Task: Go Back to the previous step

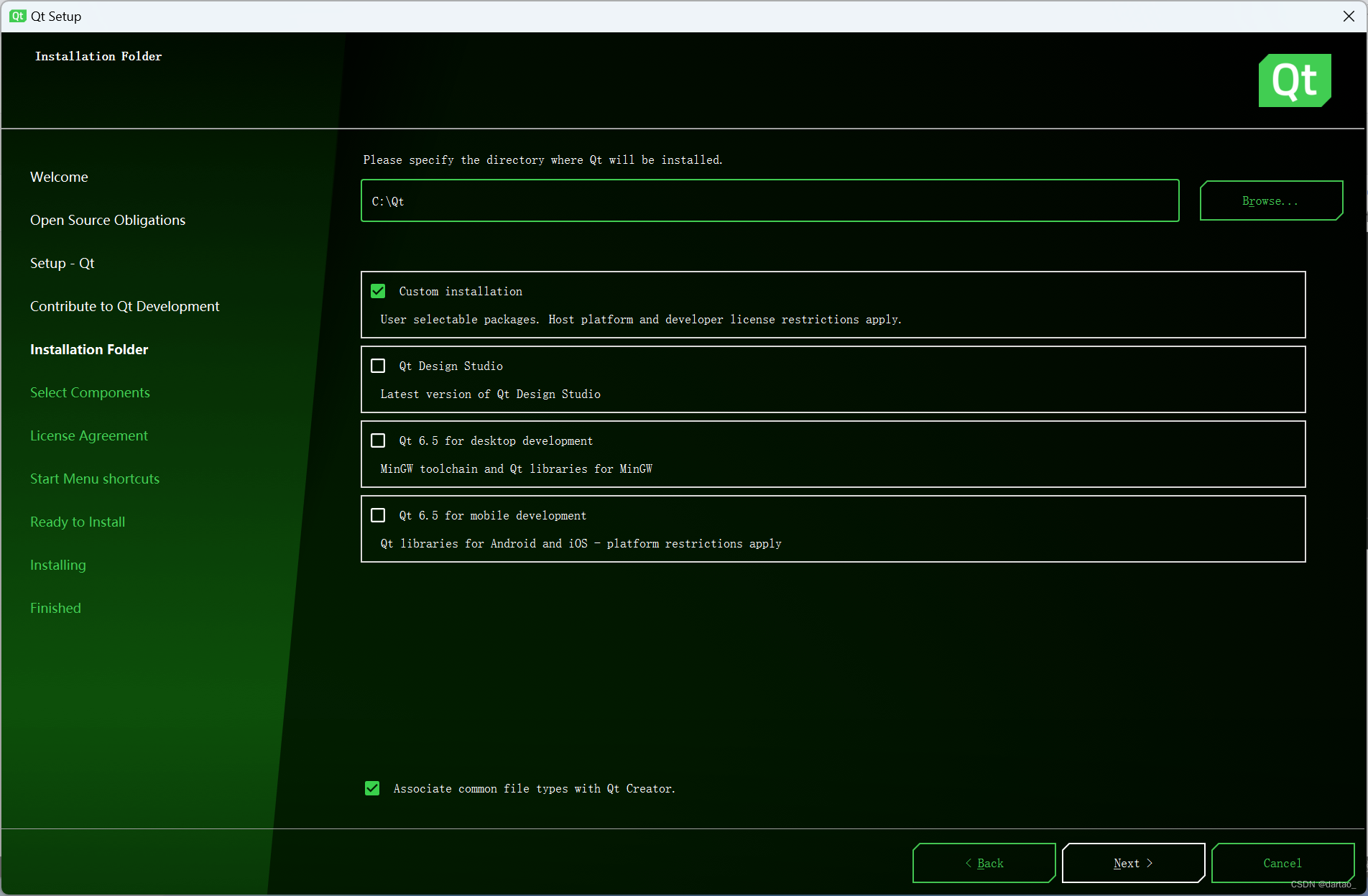Action: (x=984, y=863)
